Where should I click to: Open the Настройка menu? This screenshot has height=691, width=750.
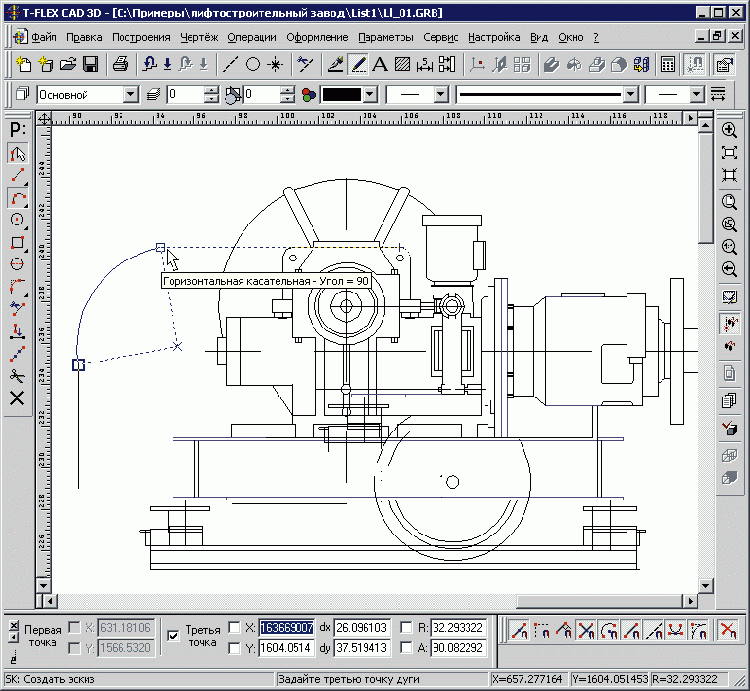click(x=493, y=37)
